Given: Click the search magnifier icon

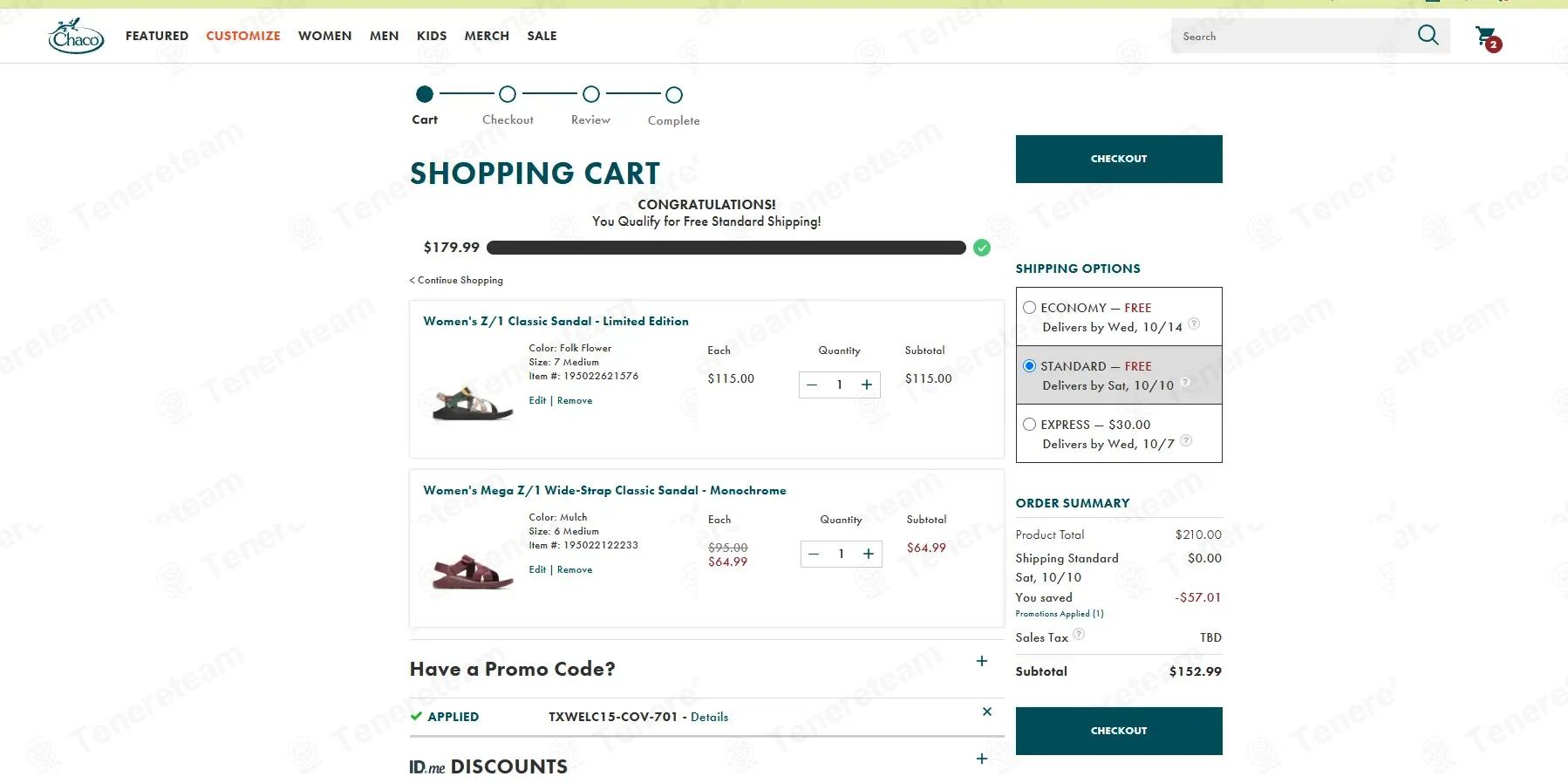Looking at the screenshot, I should click(1428, 36).
